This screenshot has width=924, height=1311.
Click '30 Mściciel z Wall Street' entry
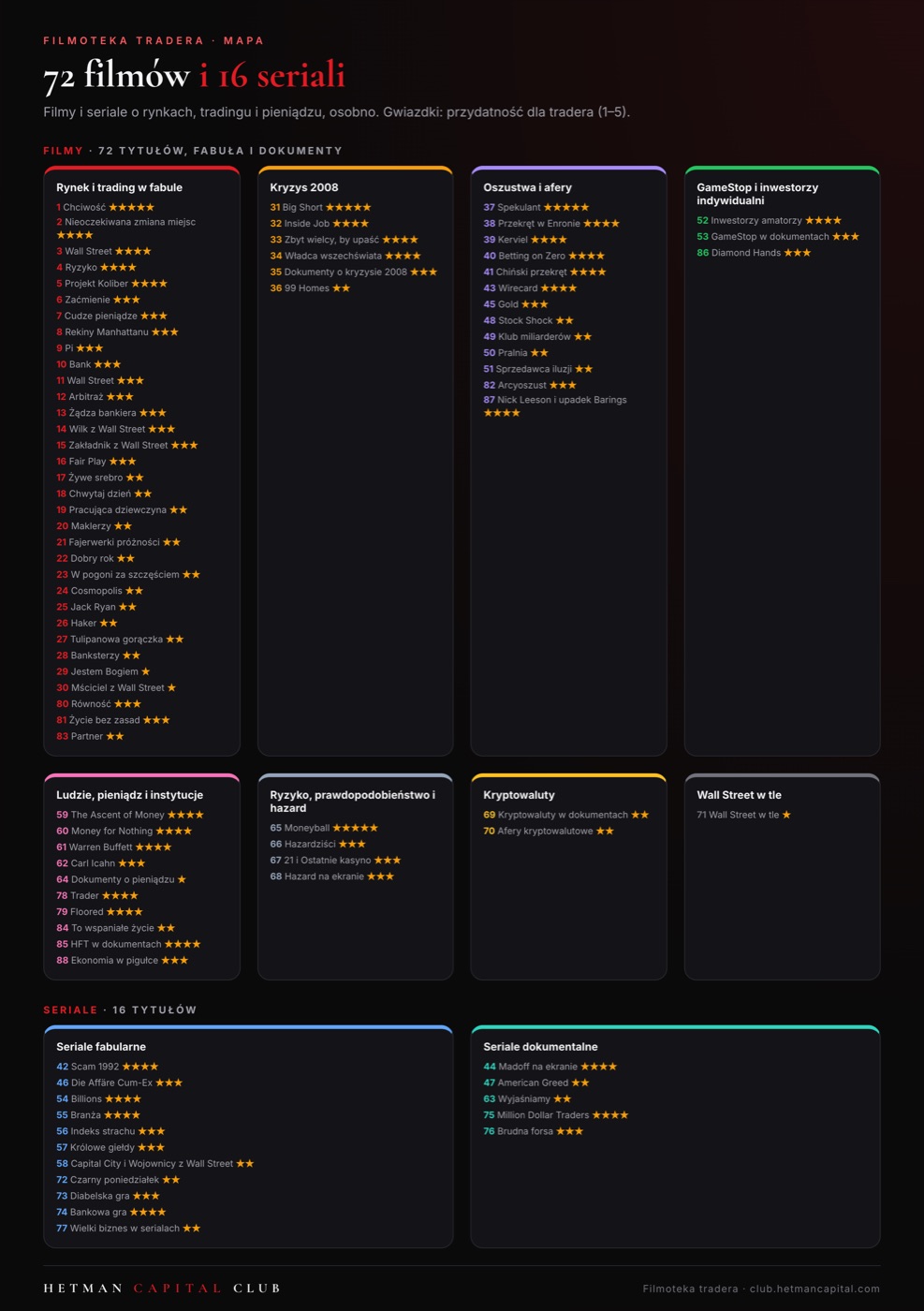pos(116,687)
